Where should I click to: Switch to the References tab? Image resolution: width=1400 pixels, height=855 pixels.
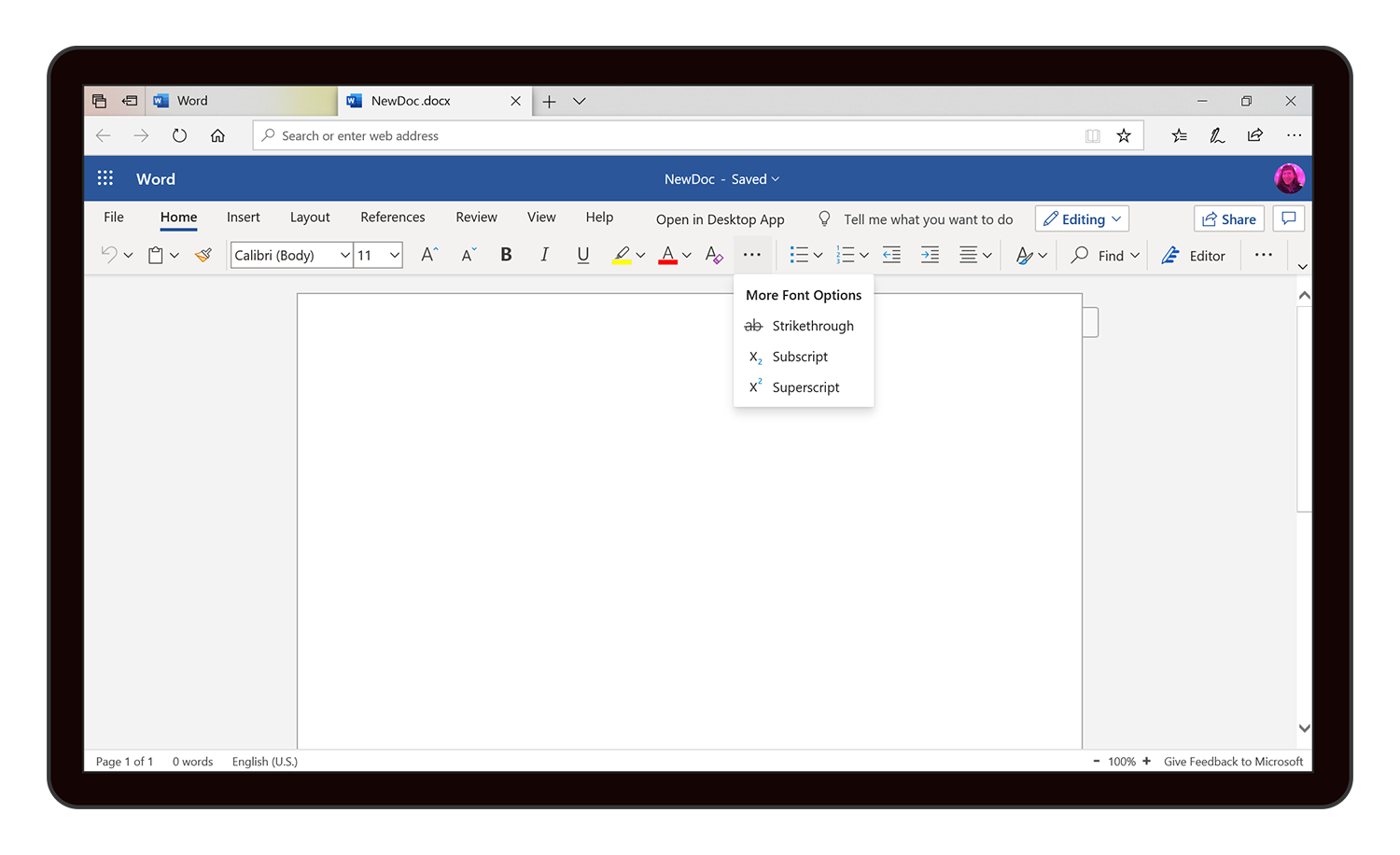coord(393,217)
